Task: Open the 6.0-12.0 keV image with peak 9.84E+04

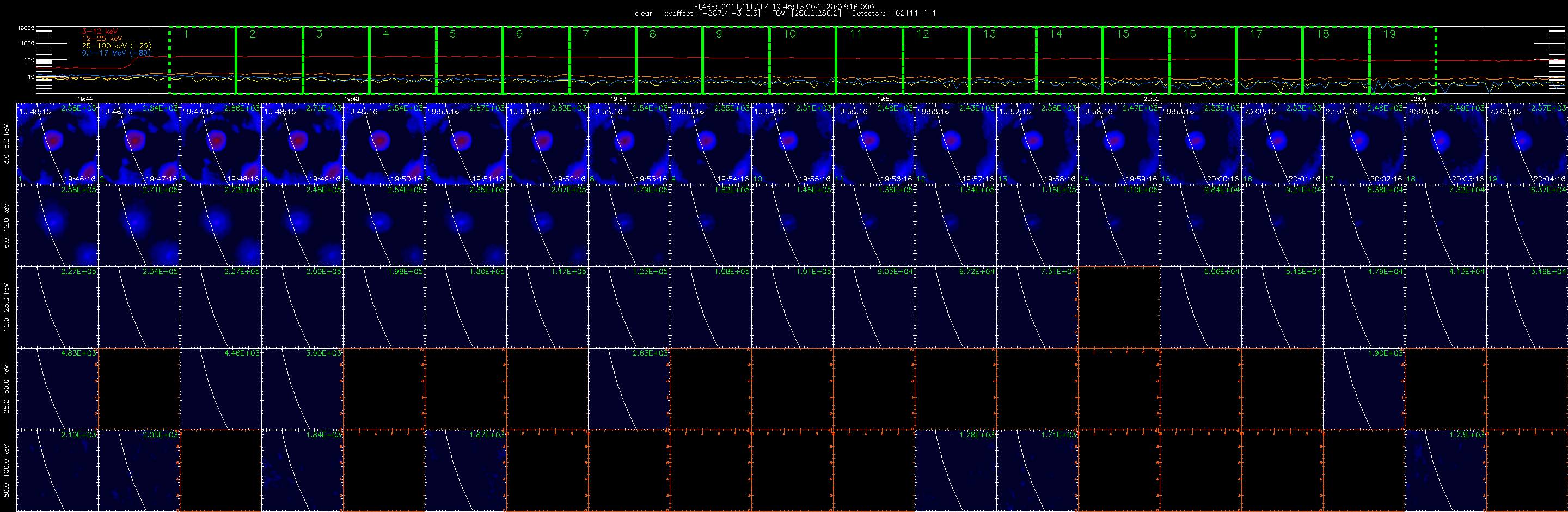Action: tap(1200, 225)
